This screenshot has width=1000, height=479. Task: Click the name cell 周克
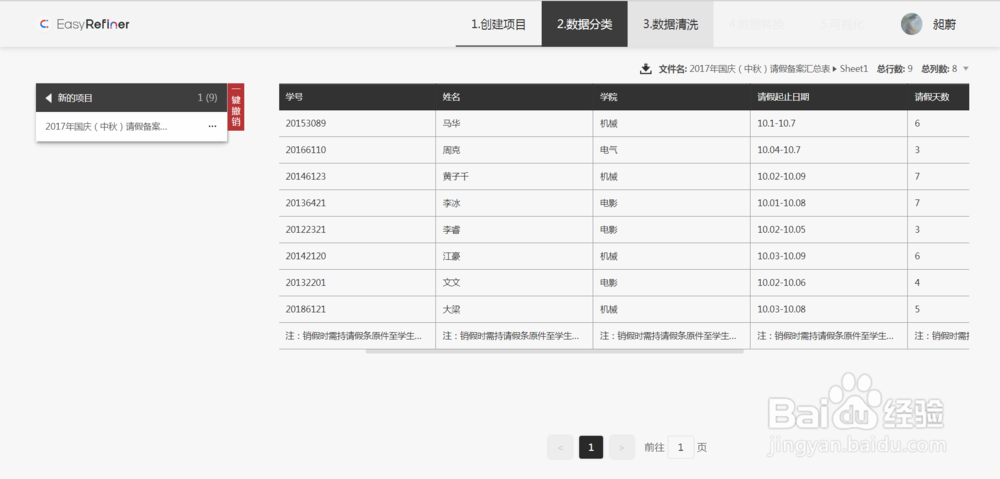pyautogui.click(x=514, y=150)
